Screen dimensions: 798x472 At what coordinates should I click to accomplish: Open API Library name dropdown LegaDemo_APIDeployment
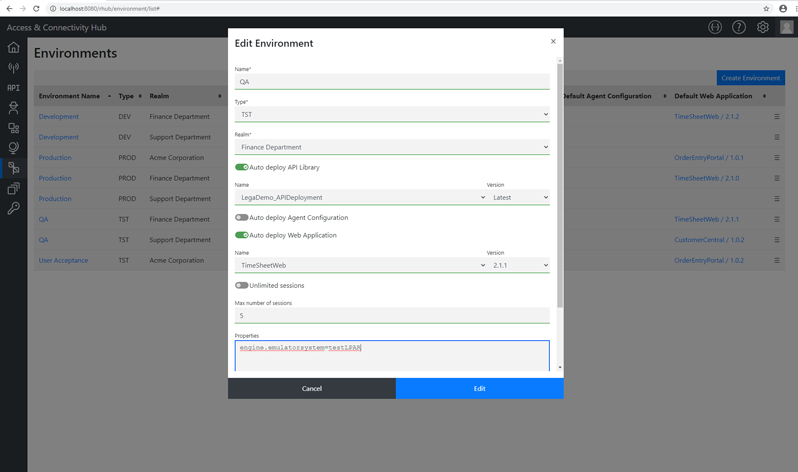pyautogui.click(x=360, y=198)
